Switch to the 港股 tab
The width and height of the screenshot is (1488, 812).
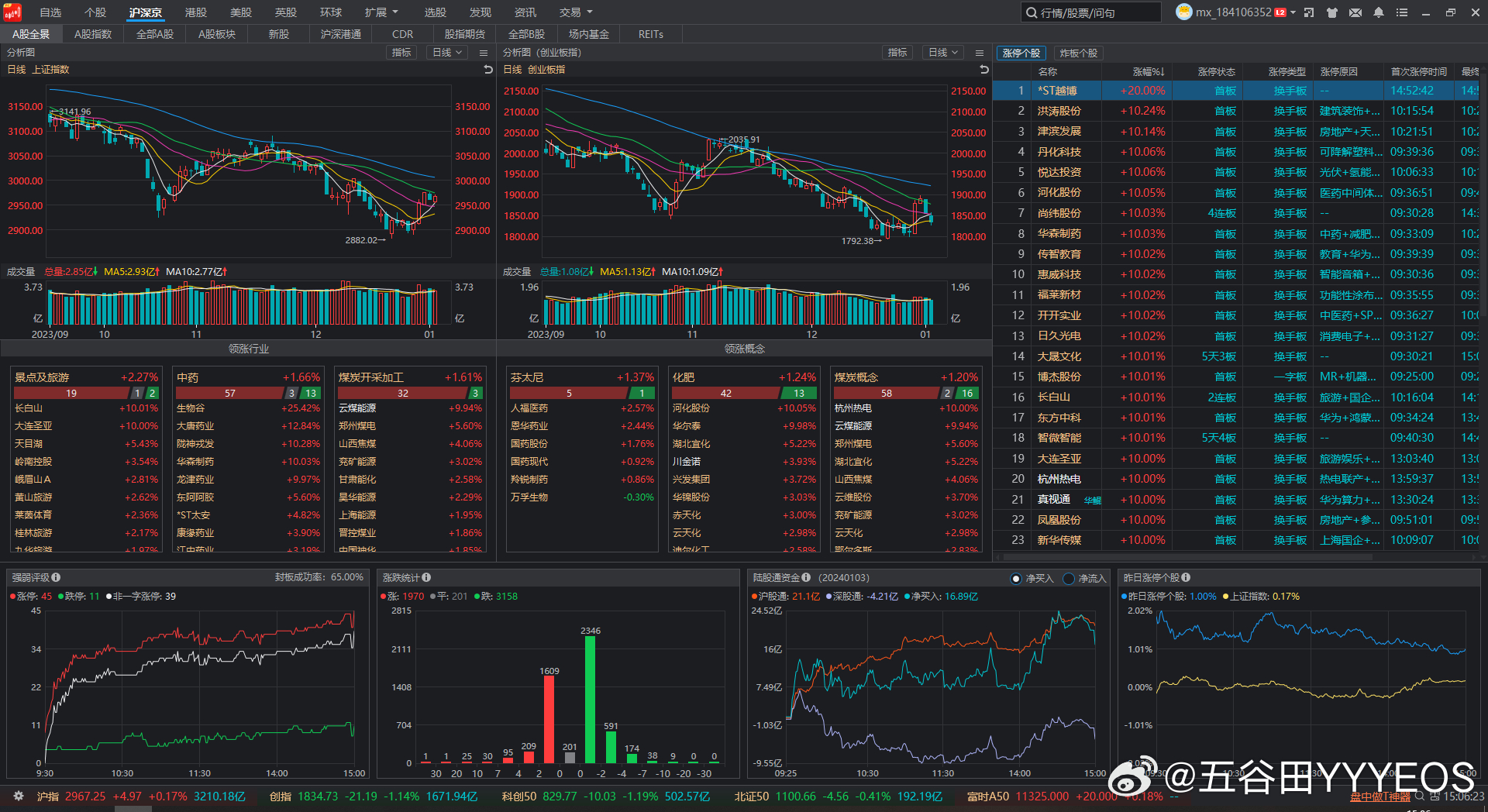coord(195,12)
